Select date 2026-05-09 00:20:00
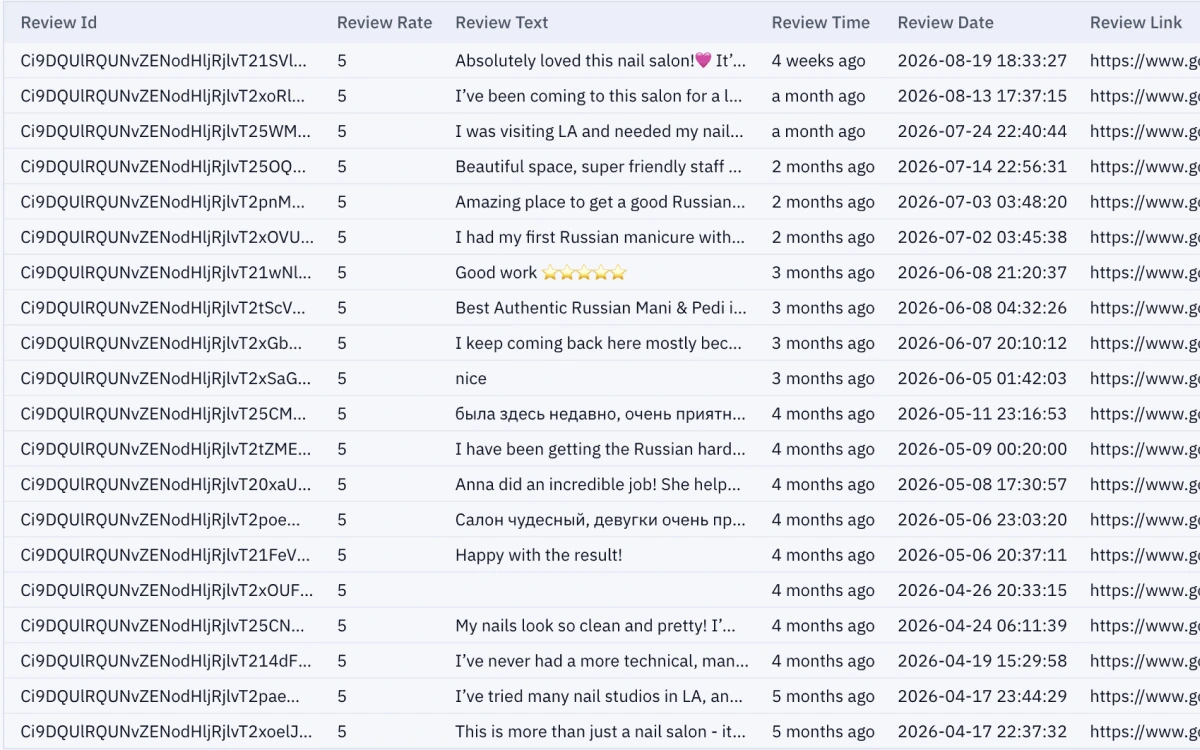1200x750 pixels. [982, 449]
